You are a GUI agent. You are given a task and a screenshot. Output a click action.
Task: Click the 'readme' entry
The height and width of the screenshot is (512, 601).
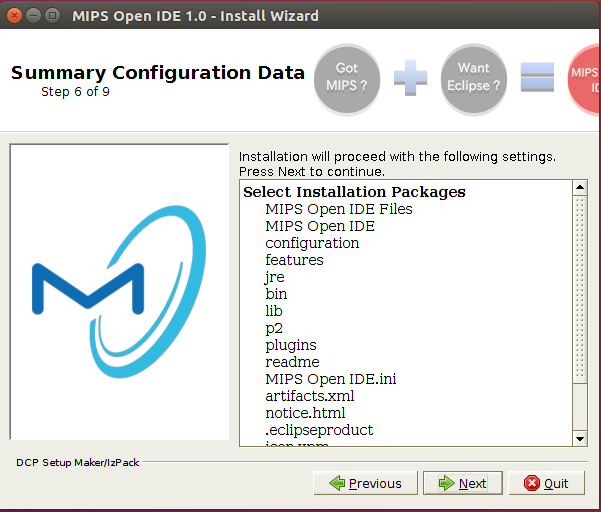292,362
